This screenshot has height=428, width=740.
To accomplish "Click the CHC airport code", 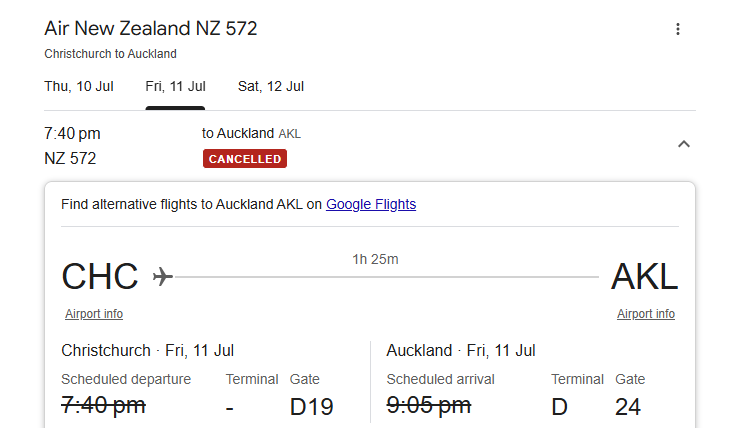I will pyautogui.click(x=100, y=277).
